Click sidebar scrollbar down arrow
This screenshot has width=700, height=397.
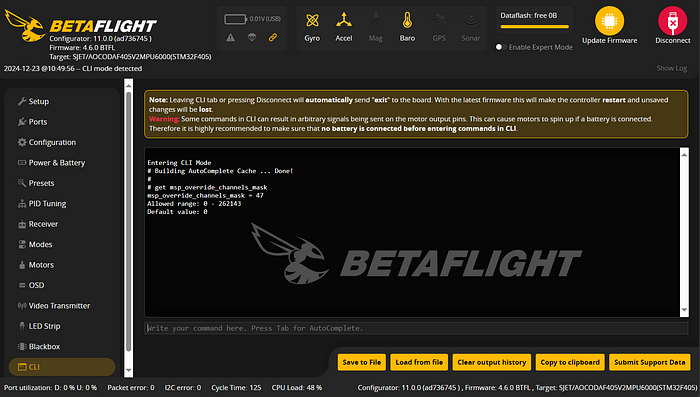[129, 370]
